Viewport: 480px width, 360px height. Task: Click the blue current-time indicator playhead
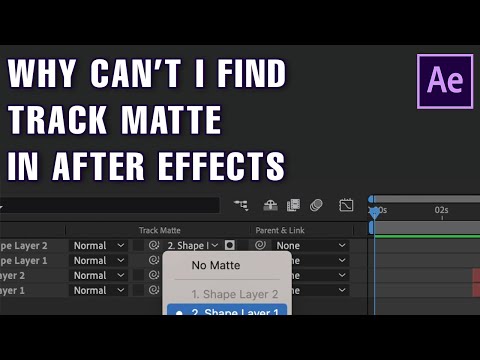[x=375, y=213]
